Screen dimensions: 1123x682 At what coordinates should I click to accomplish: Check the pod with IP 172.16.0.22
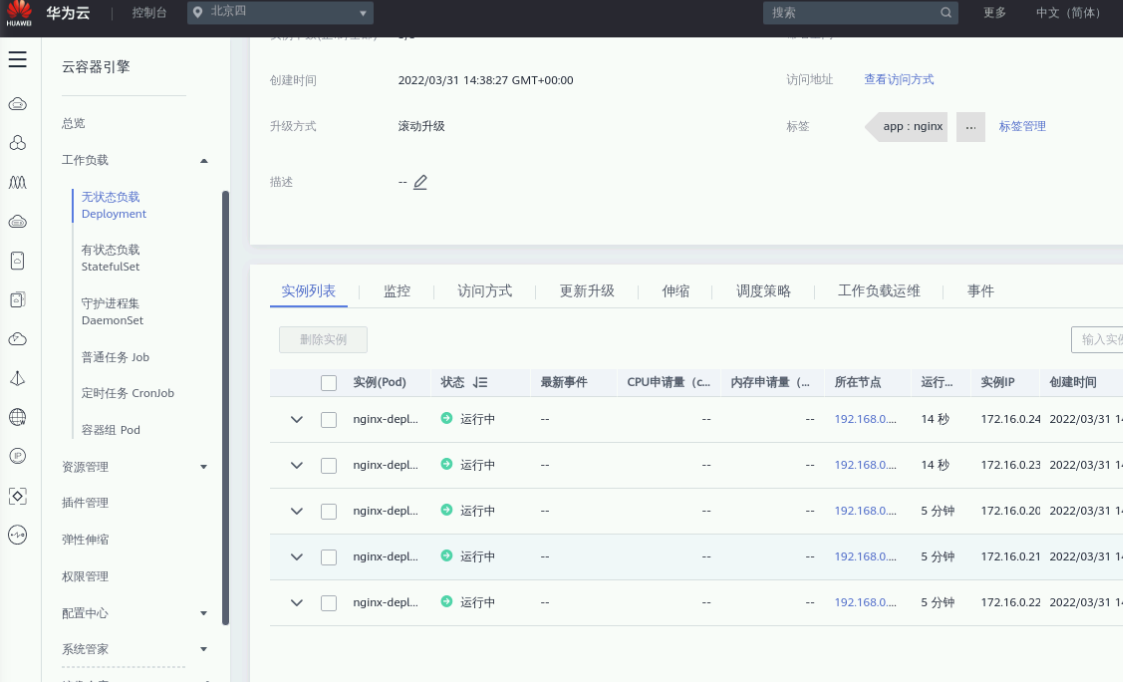click(329, 603)
